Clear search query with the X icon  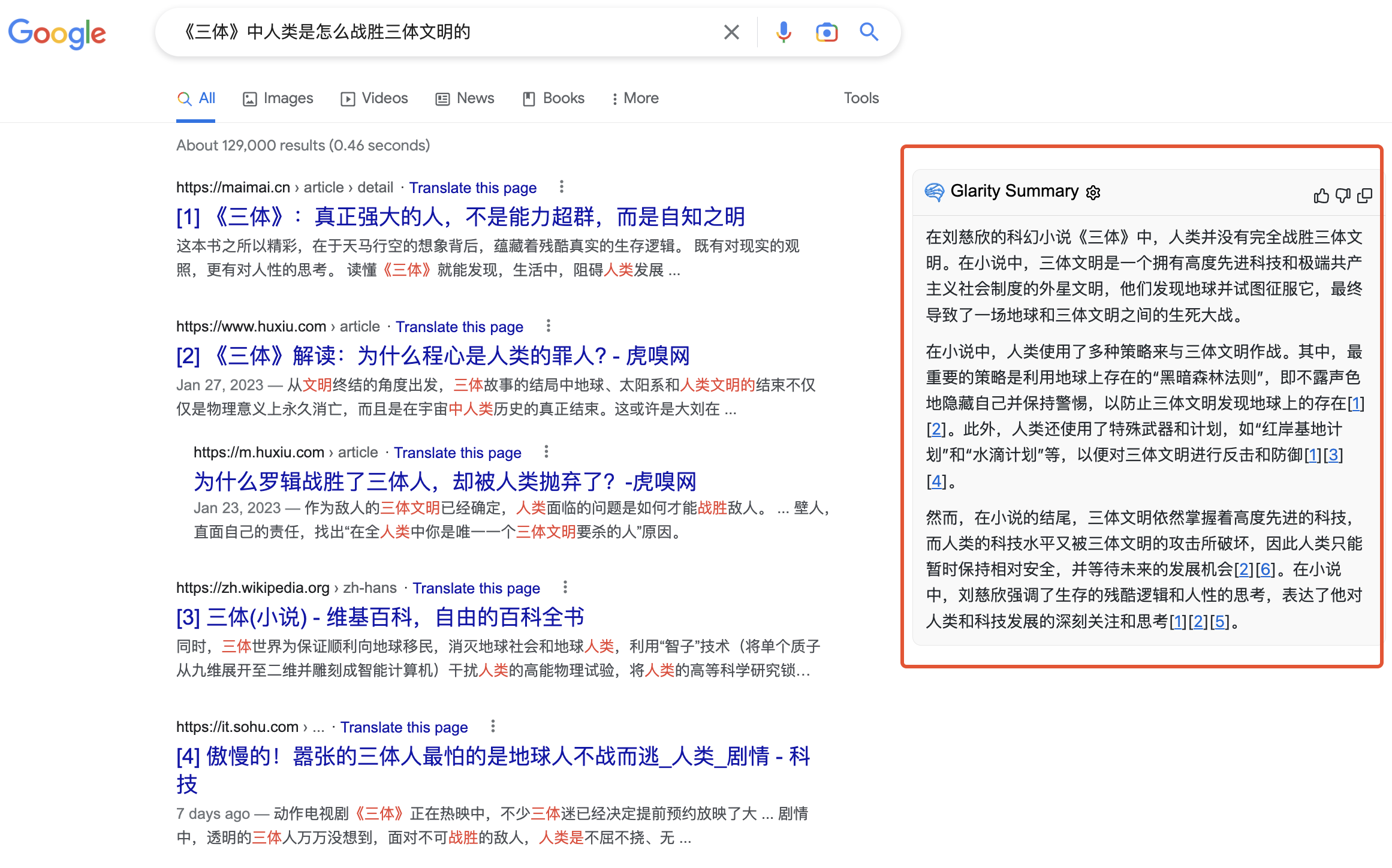click(x=731, y=32)
